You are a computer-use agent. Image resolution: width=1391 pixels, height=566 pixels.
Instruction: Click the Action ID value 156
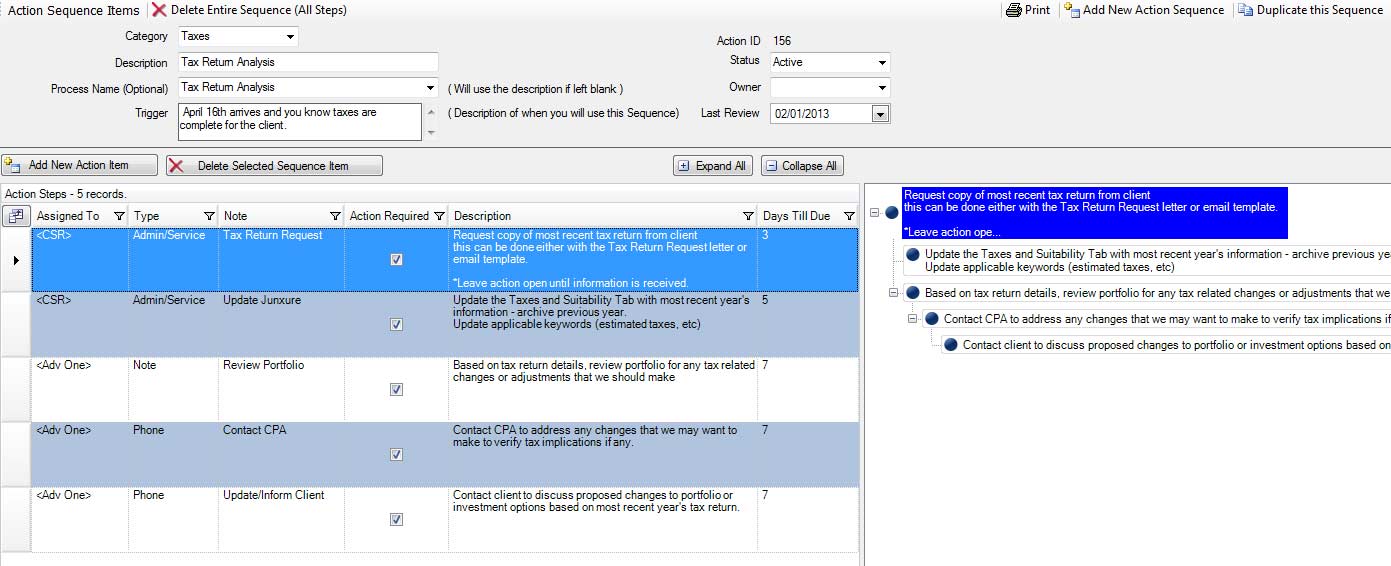782,41
